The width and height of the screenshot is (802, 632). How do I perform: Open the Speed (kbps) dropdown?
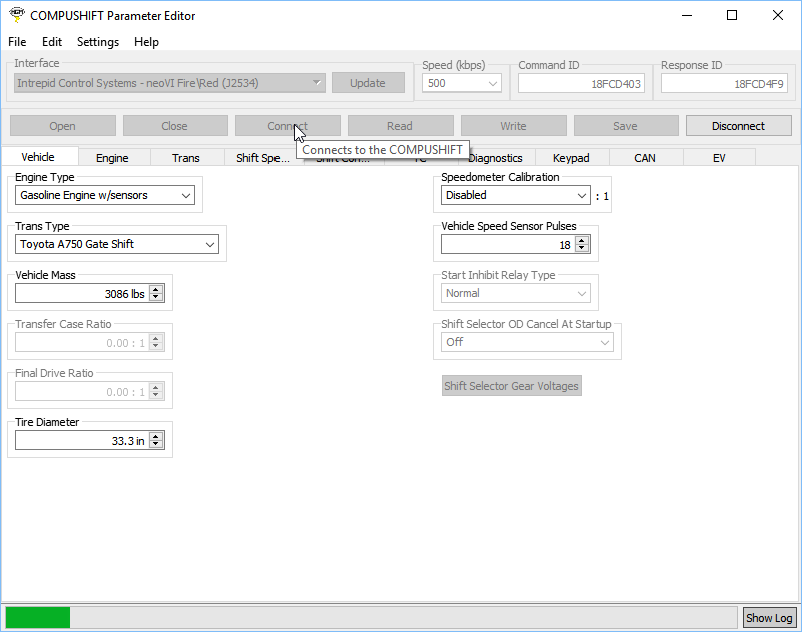coord(493,84)
